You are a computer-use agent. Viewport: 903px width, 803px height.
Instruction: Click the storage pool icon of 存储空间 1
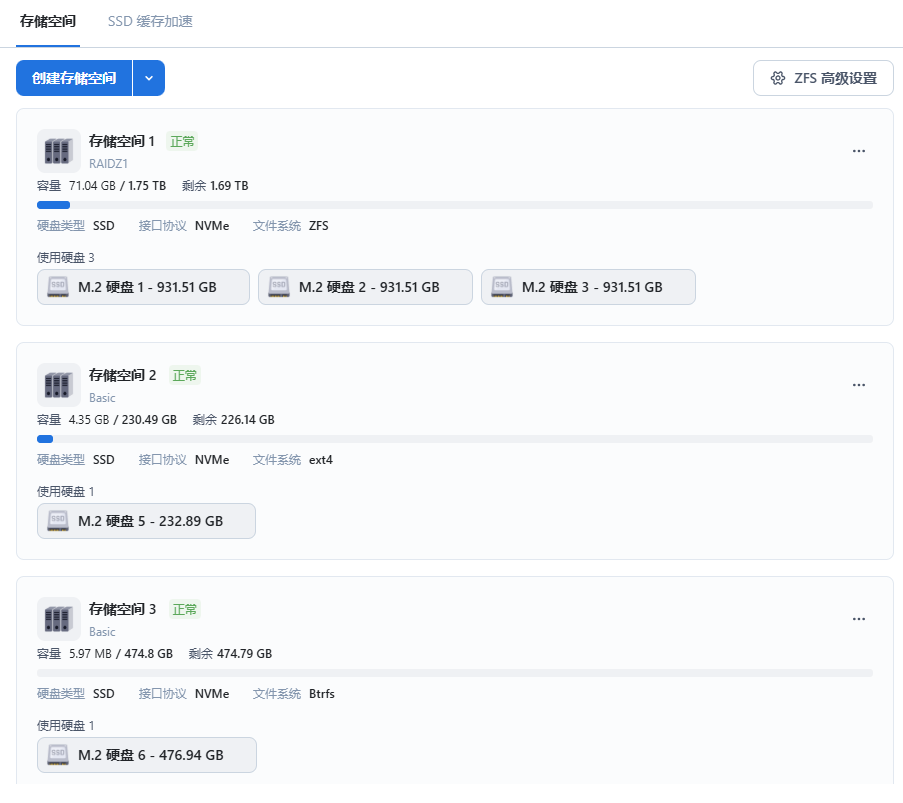[58, 151]
